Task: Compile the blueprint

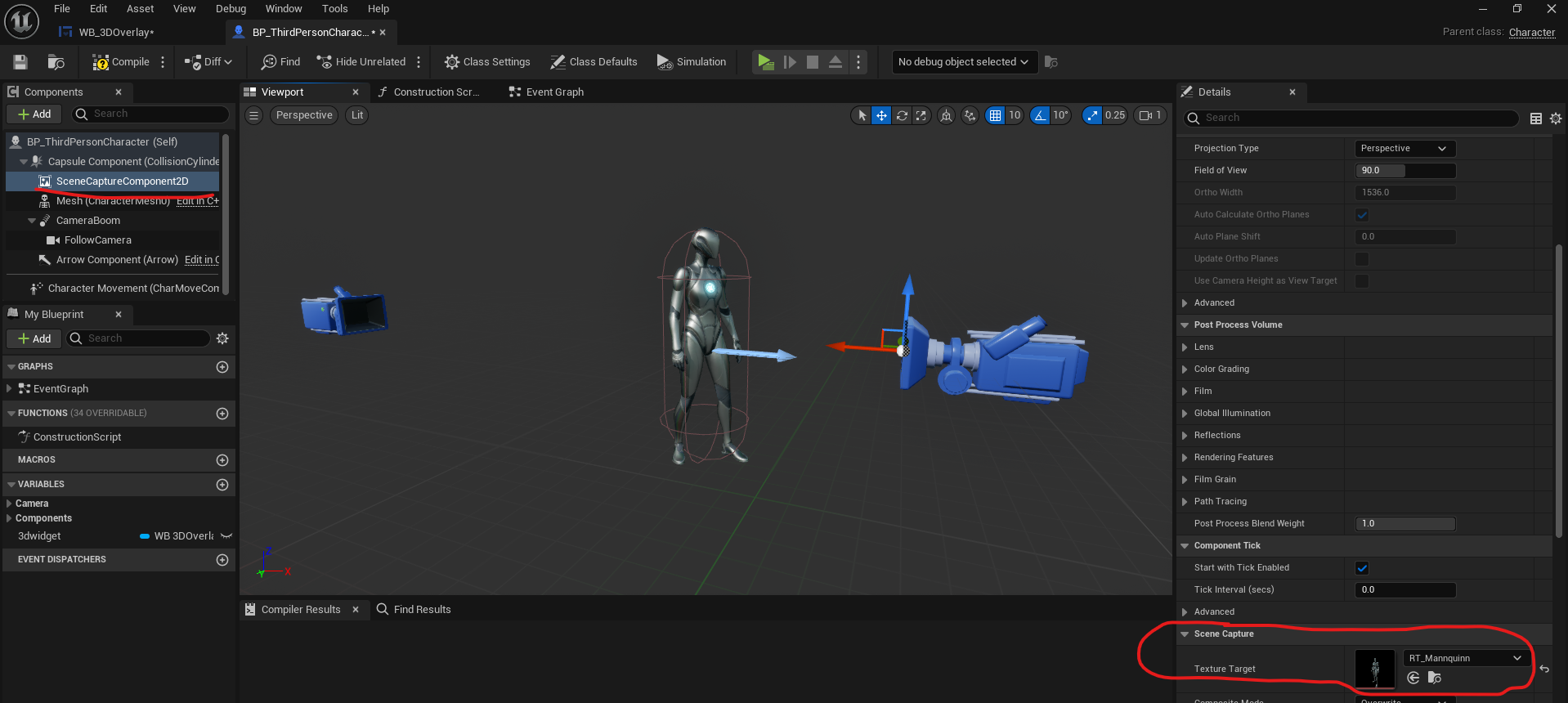Action: click(x=121, y=62)
